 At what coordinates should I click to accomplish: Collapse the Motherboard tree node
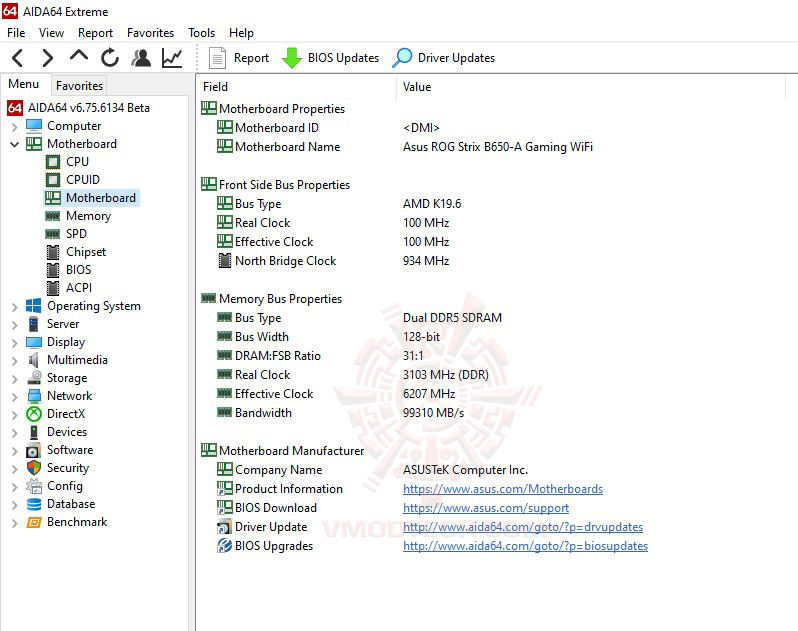click(x=14, y=145)
